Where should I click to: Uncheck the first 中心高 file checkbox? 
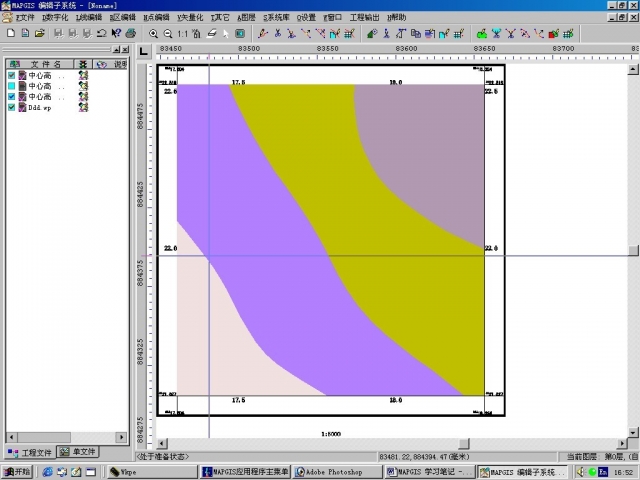point(11,75)
